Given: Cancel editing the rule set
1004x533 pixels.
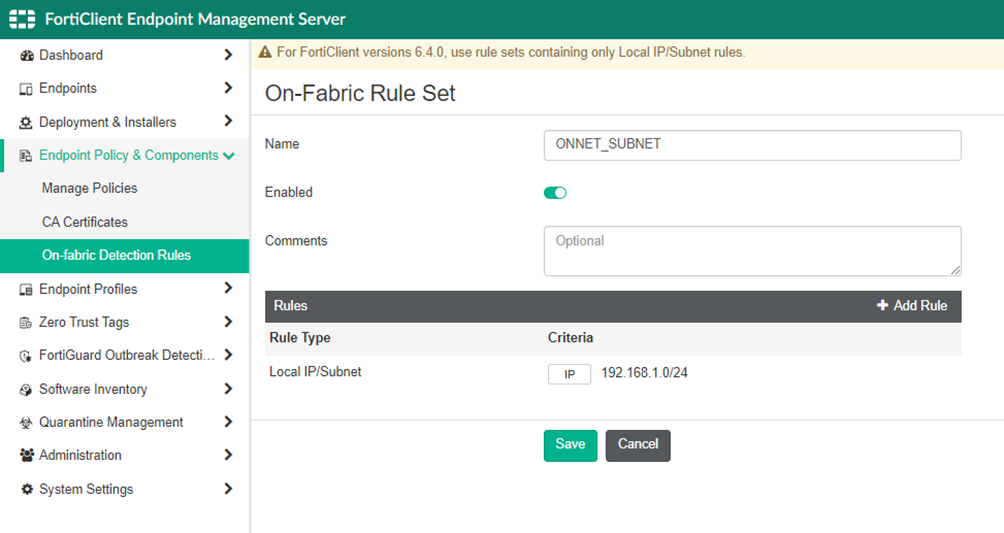Looking at the screenshot, I should pyautogui.click(x=638, y=445).
